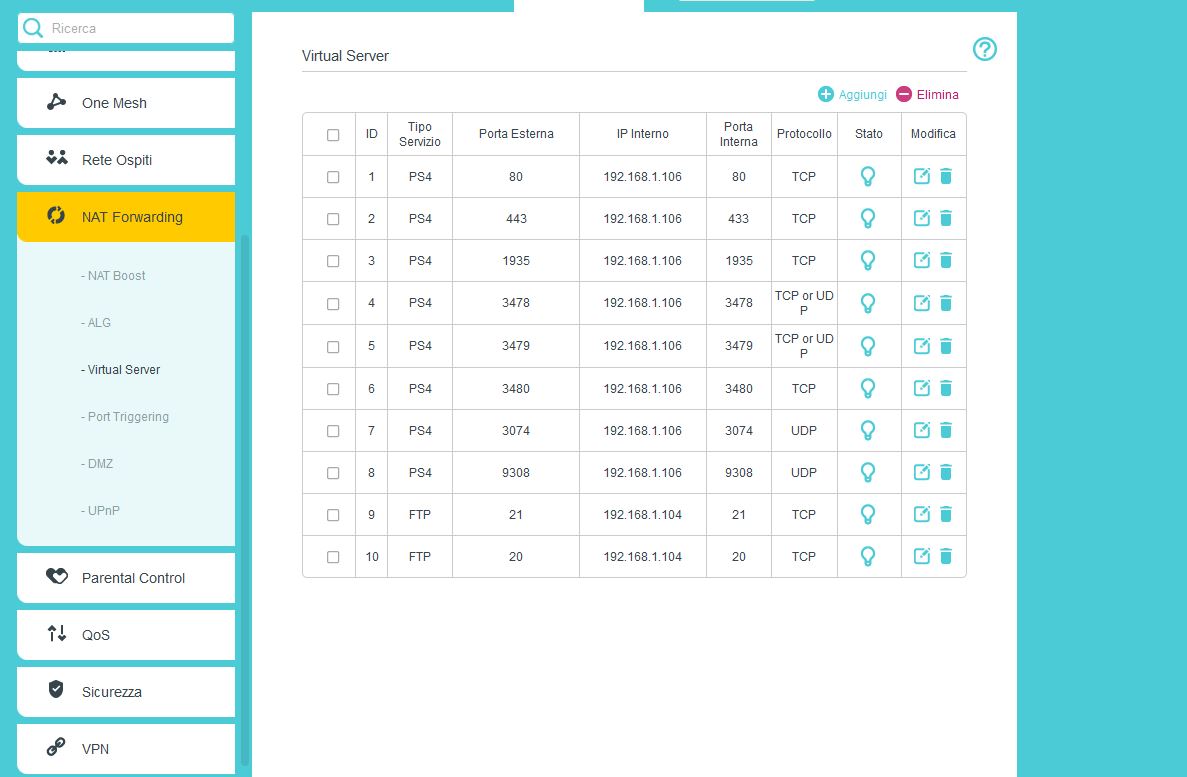Click the Ricerca search field
1187x777 pixels.
coord(135,29)
